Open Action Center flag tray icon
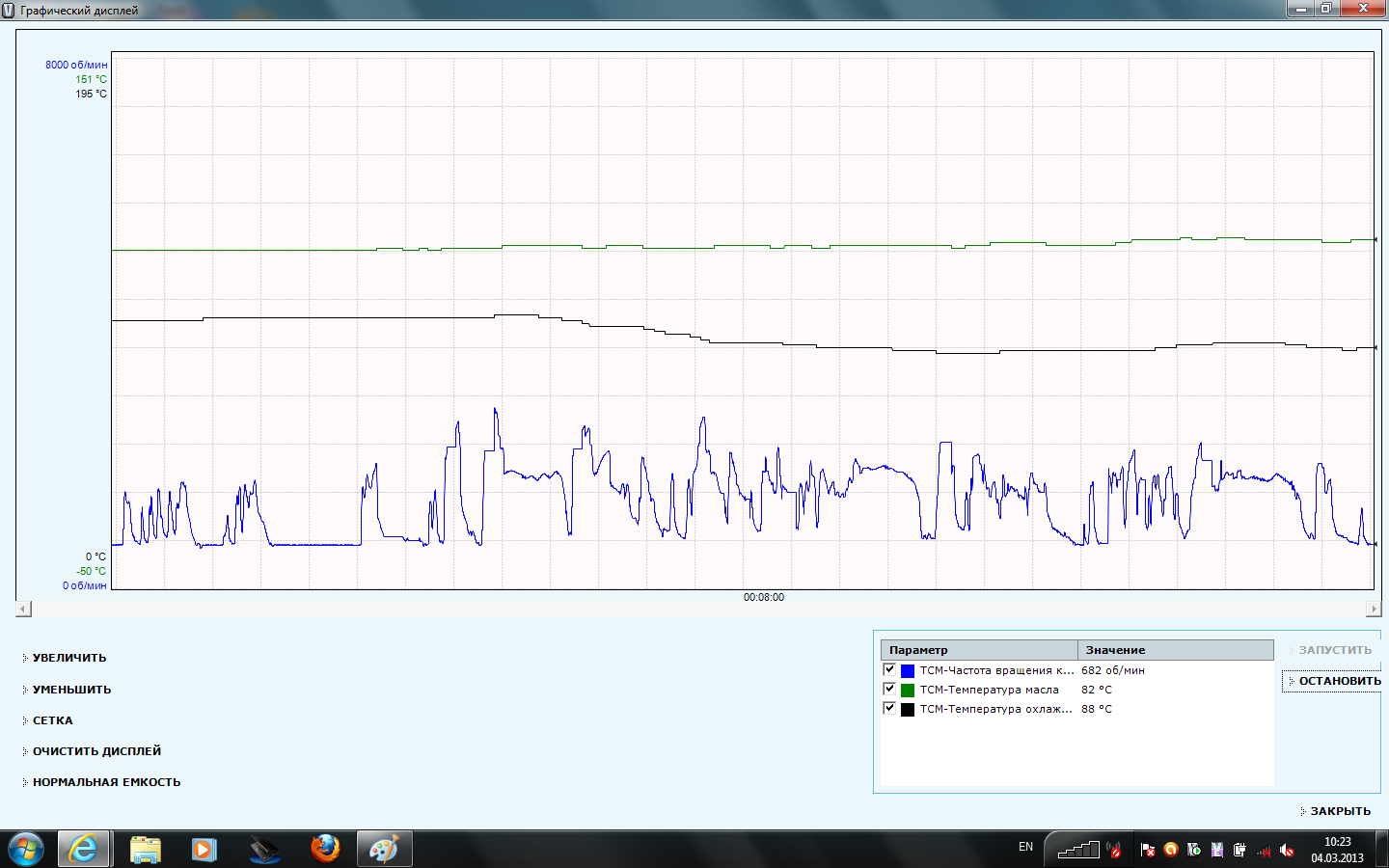 tap(1148, 850)
